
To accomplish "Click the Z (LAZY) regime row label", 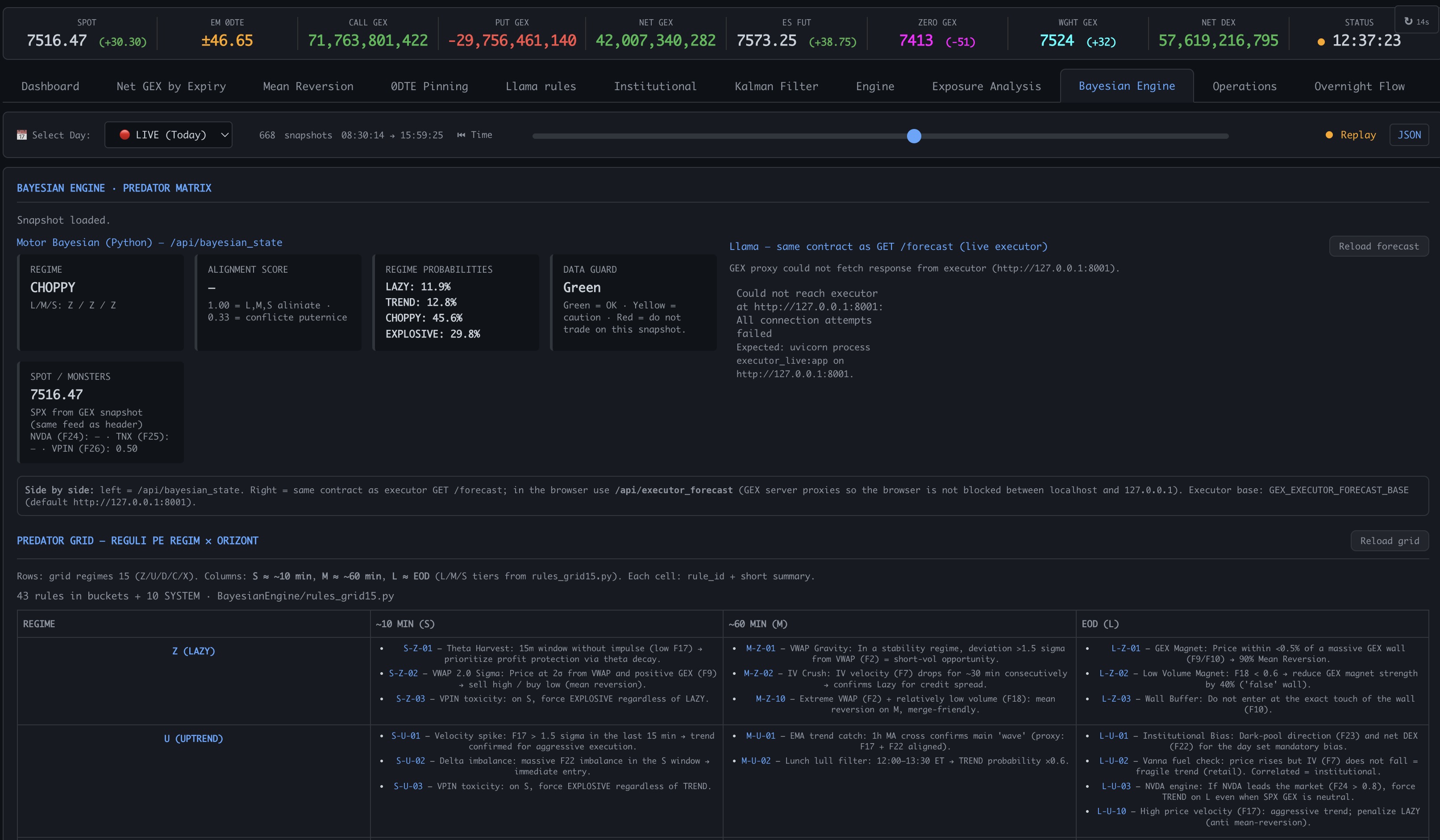I will click(x=194, y=651).
